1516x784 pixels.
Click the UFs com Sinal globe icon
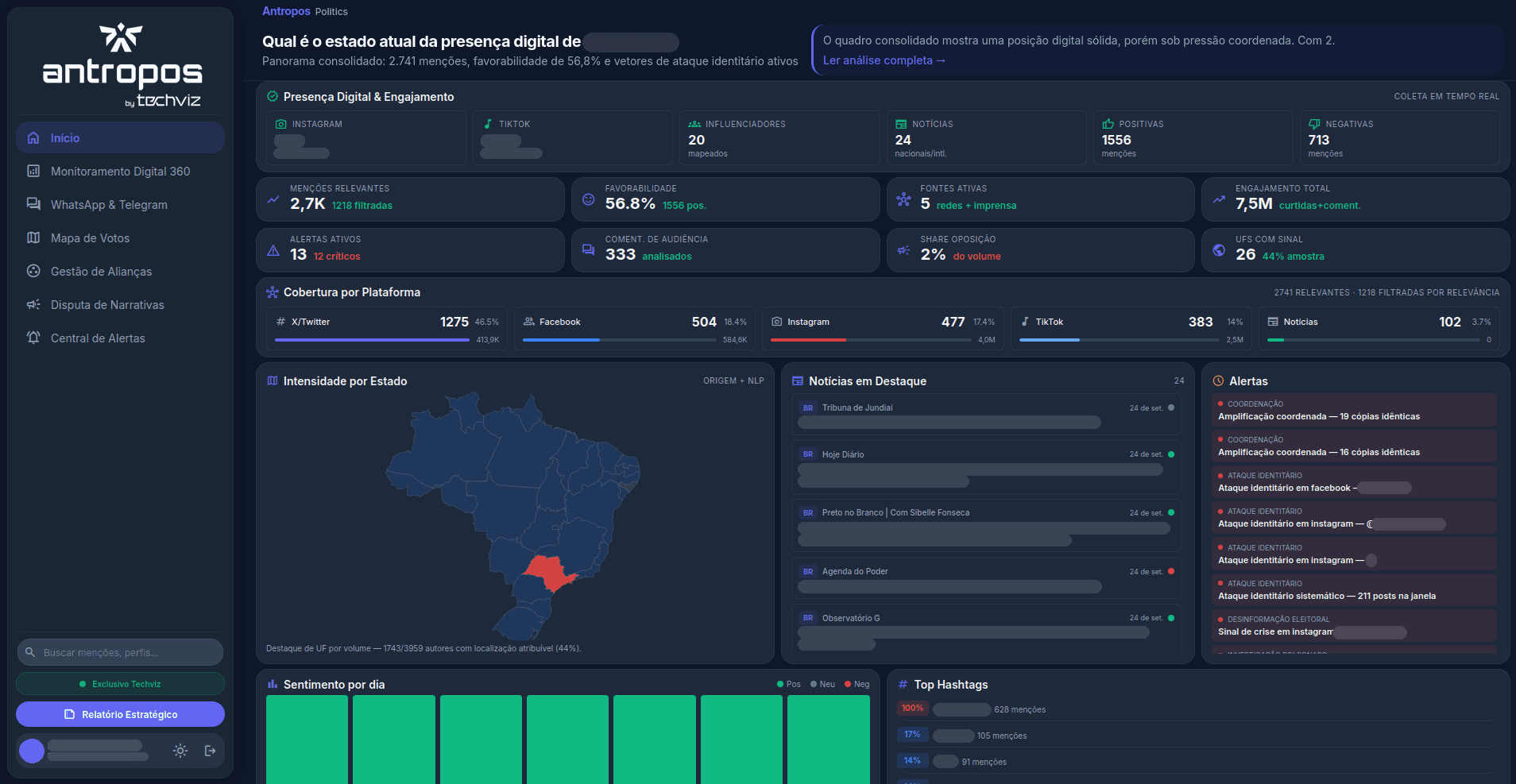tap(1219, 250)
